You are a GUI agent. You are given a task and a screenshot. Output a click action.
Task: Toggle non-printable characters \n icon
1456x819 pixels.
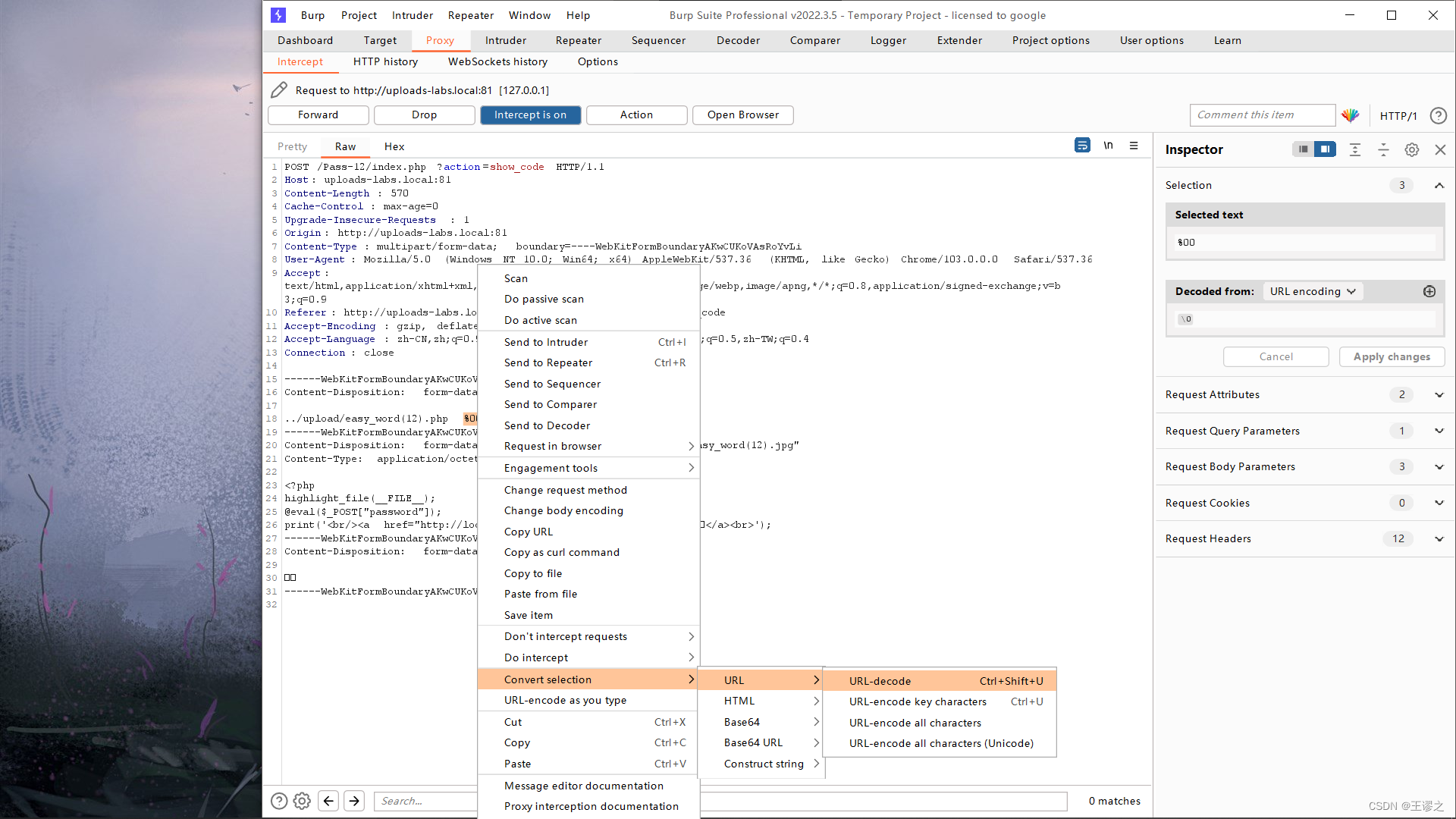coord(1108,145)
